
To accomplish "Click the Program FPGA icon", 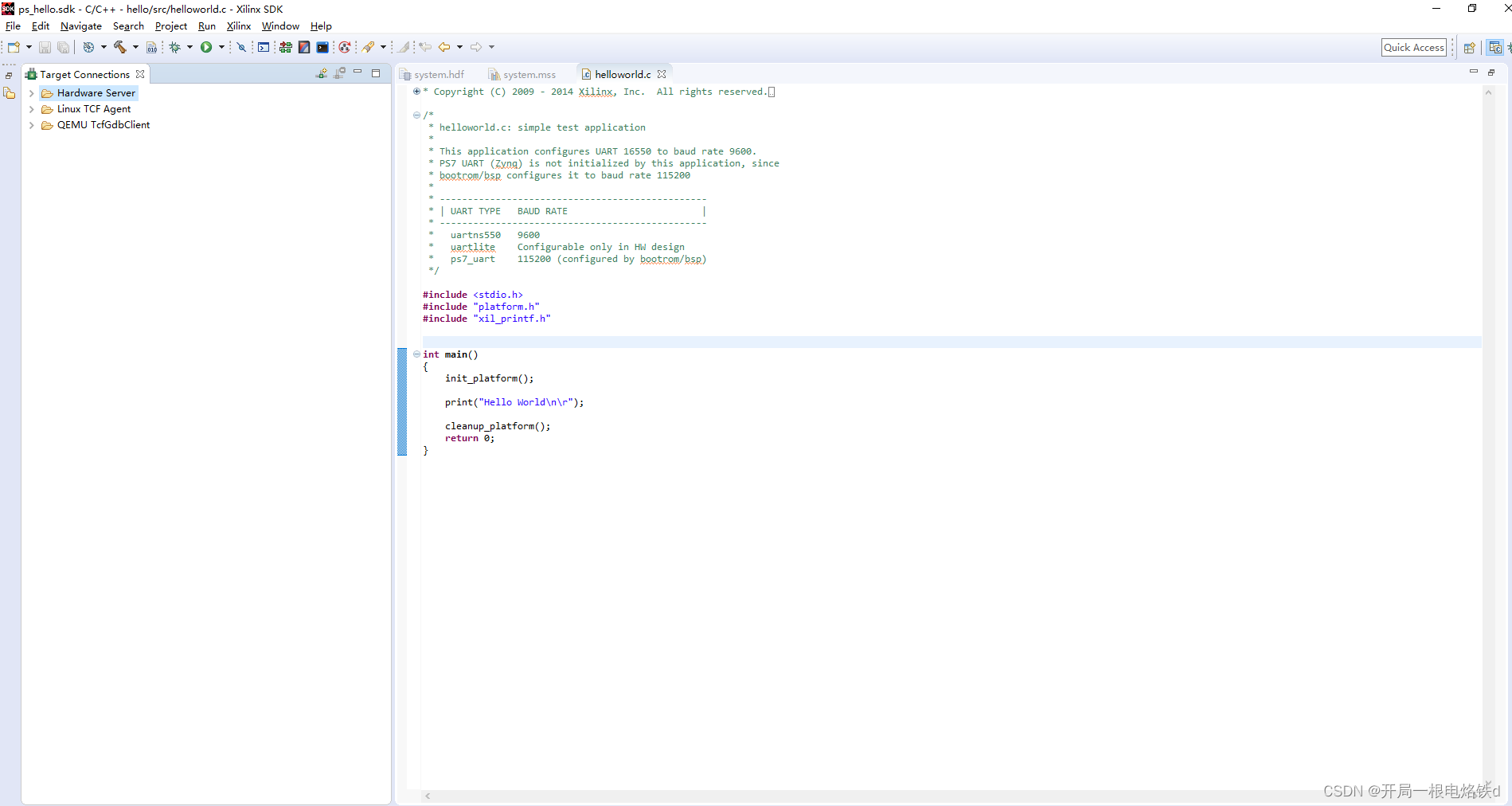I will (x=285, y=47).
